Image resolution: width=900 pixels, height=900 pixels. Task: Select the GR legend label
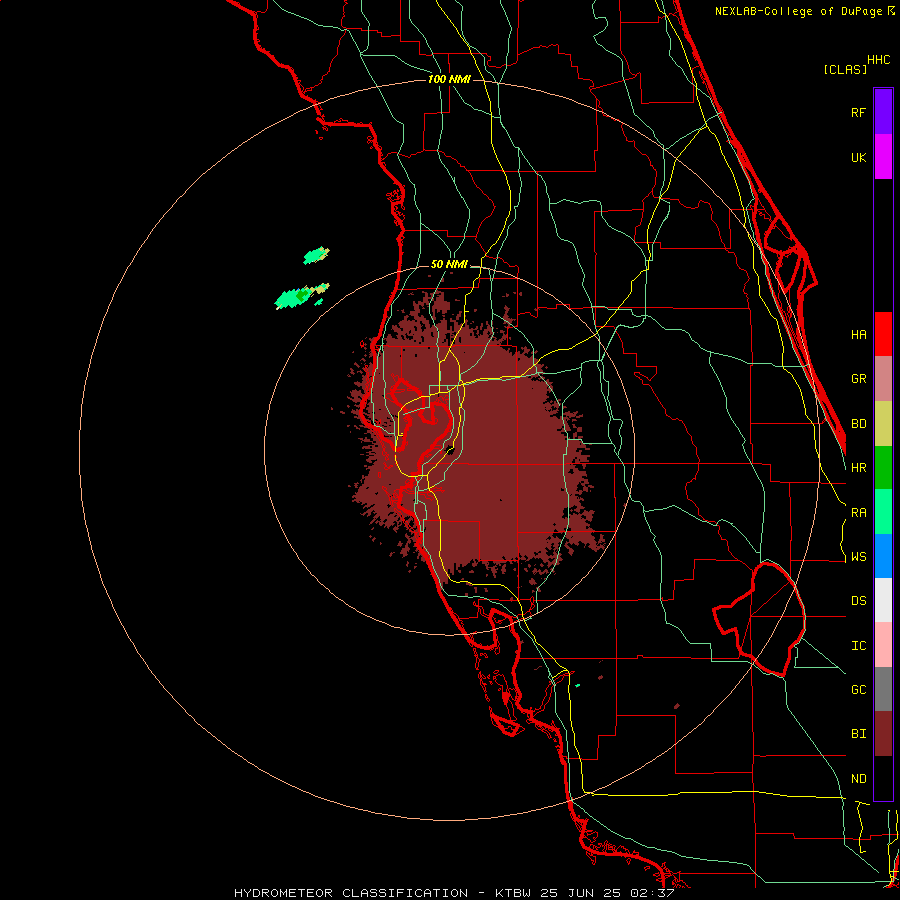point(859,379)
